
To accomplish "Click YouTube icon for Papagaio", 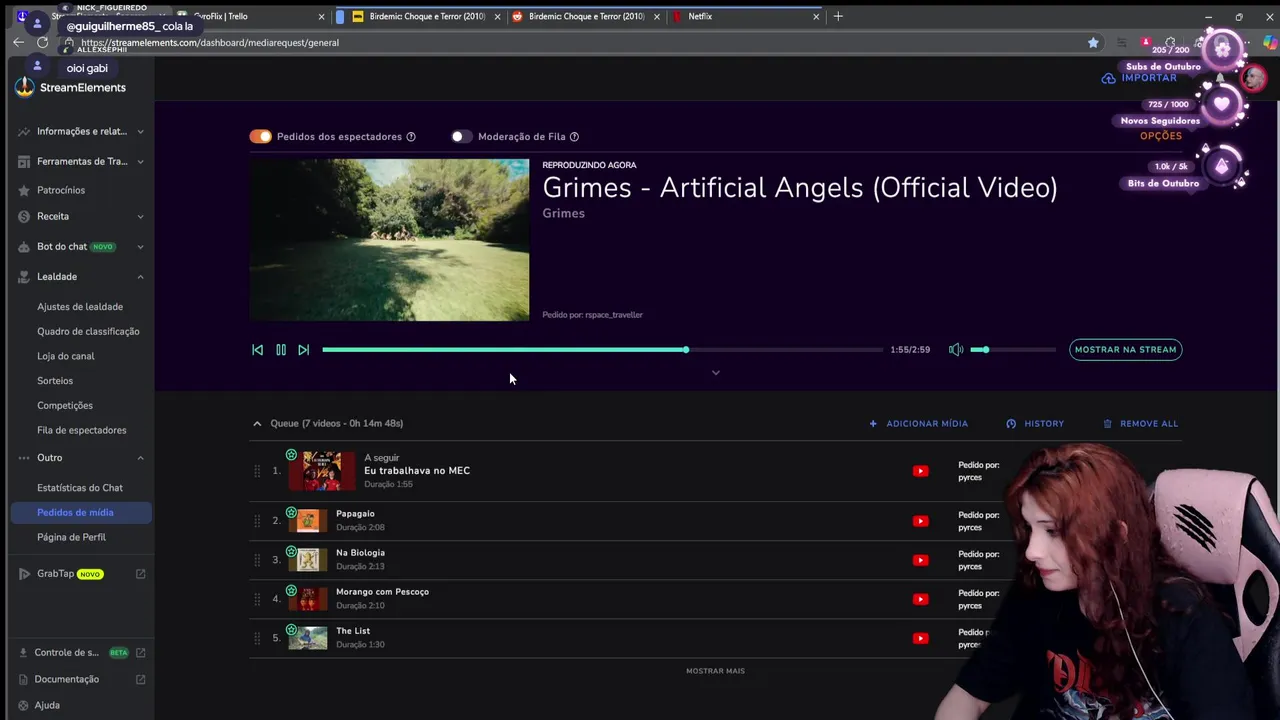I will 920,521.
